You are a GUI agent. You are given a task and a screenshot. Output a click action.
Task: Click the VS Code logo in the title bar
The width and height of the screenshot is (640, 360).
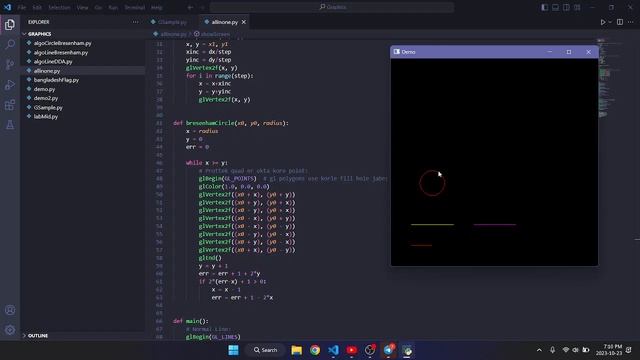tap(7, 7)
